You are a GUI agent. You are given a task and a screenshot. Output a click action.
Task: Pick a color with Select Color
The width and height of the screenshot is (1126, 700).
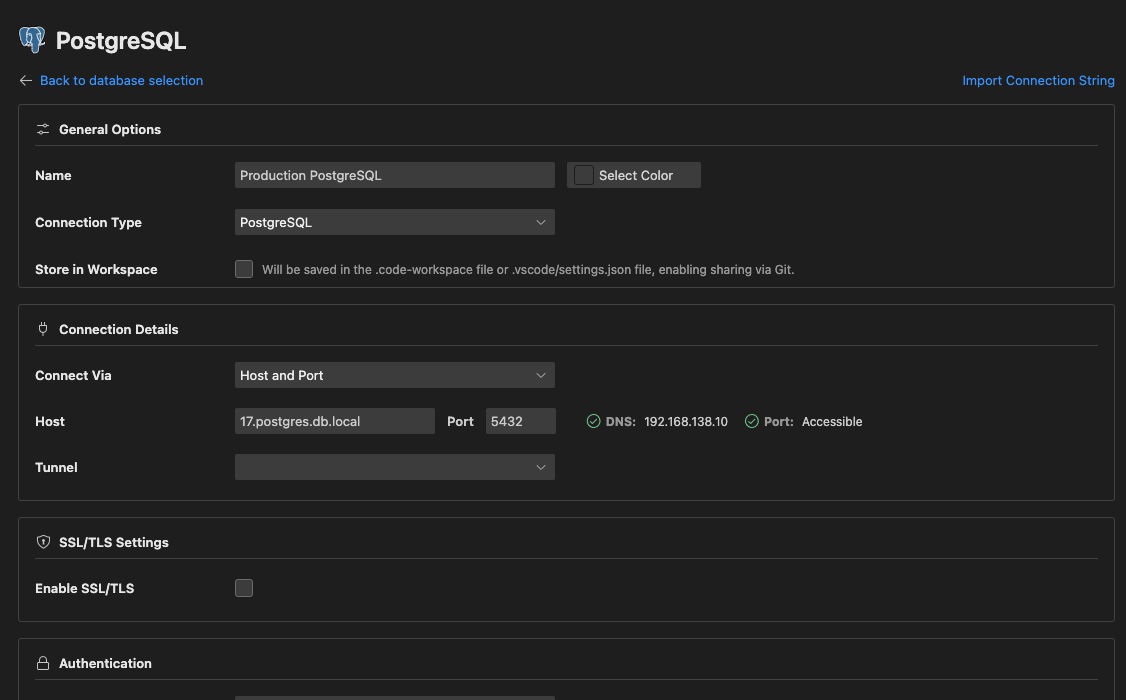(634, 175)
